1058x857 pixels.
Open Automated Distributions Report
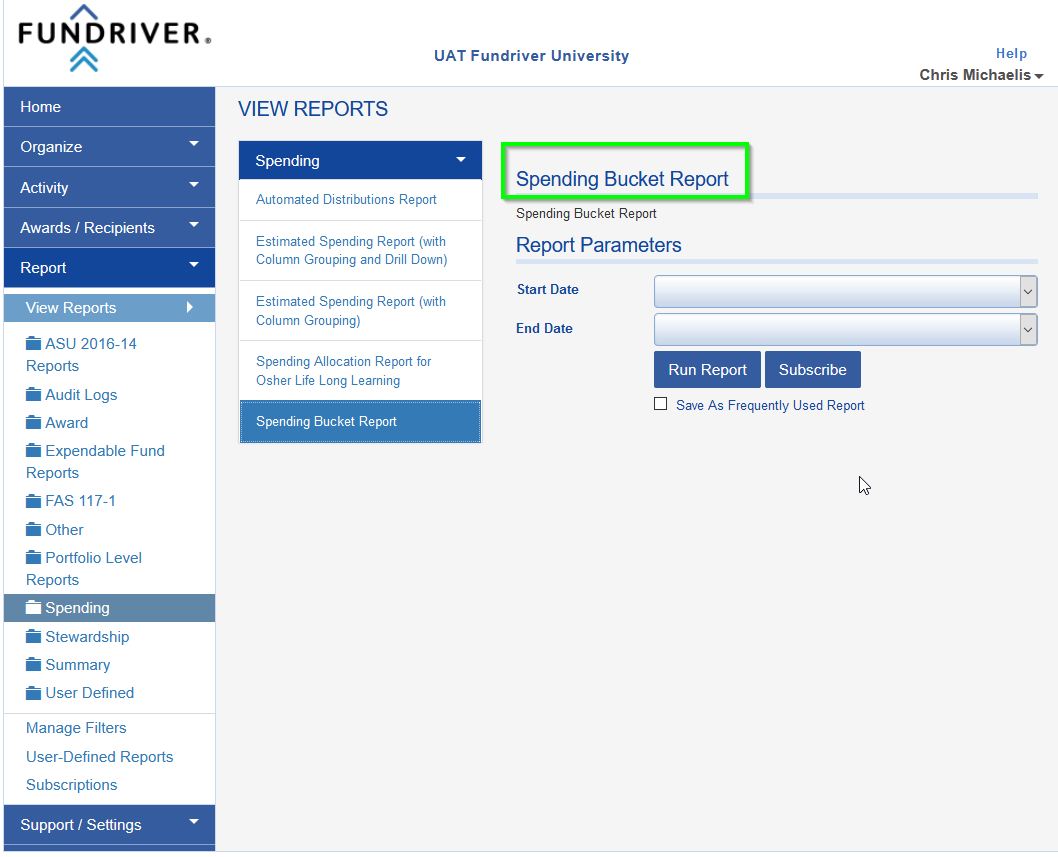click(x=360, y=200)
